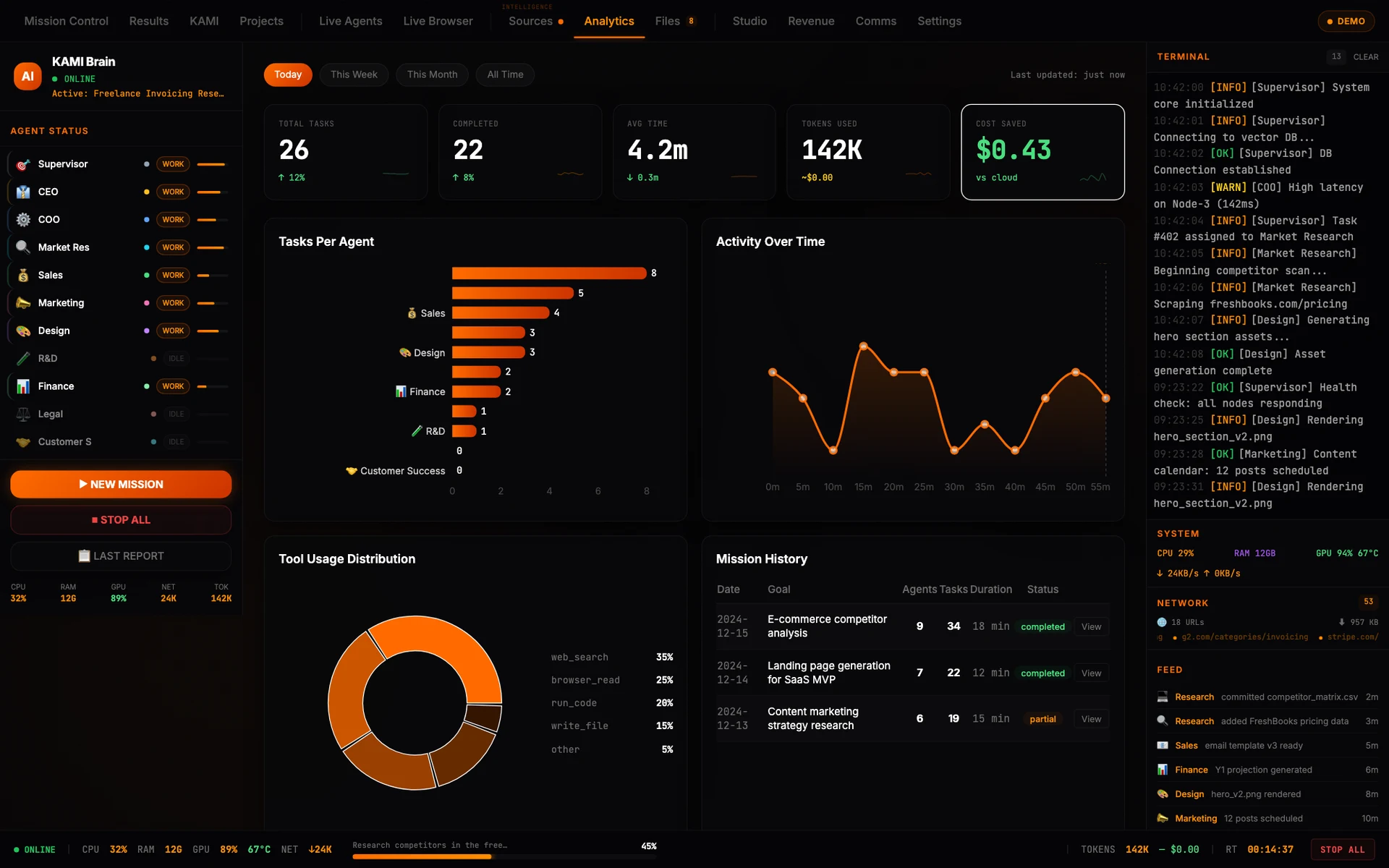Image resolution: width=1389 pixels, height=868 pixels.
Task: Click the Total Tasks stat card
Action: (x=346, y=152)
